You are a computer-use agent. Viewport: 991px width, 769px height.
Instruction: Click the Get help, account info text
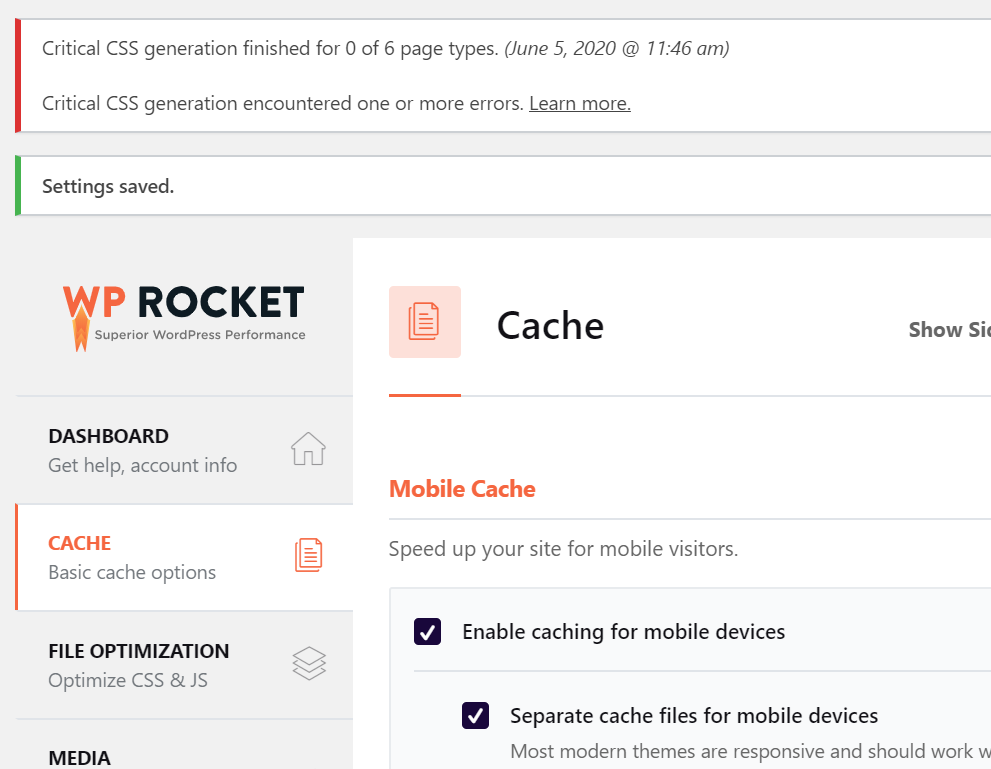tap(142, 465)
